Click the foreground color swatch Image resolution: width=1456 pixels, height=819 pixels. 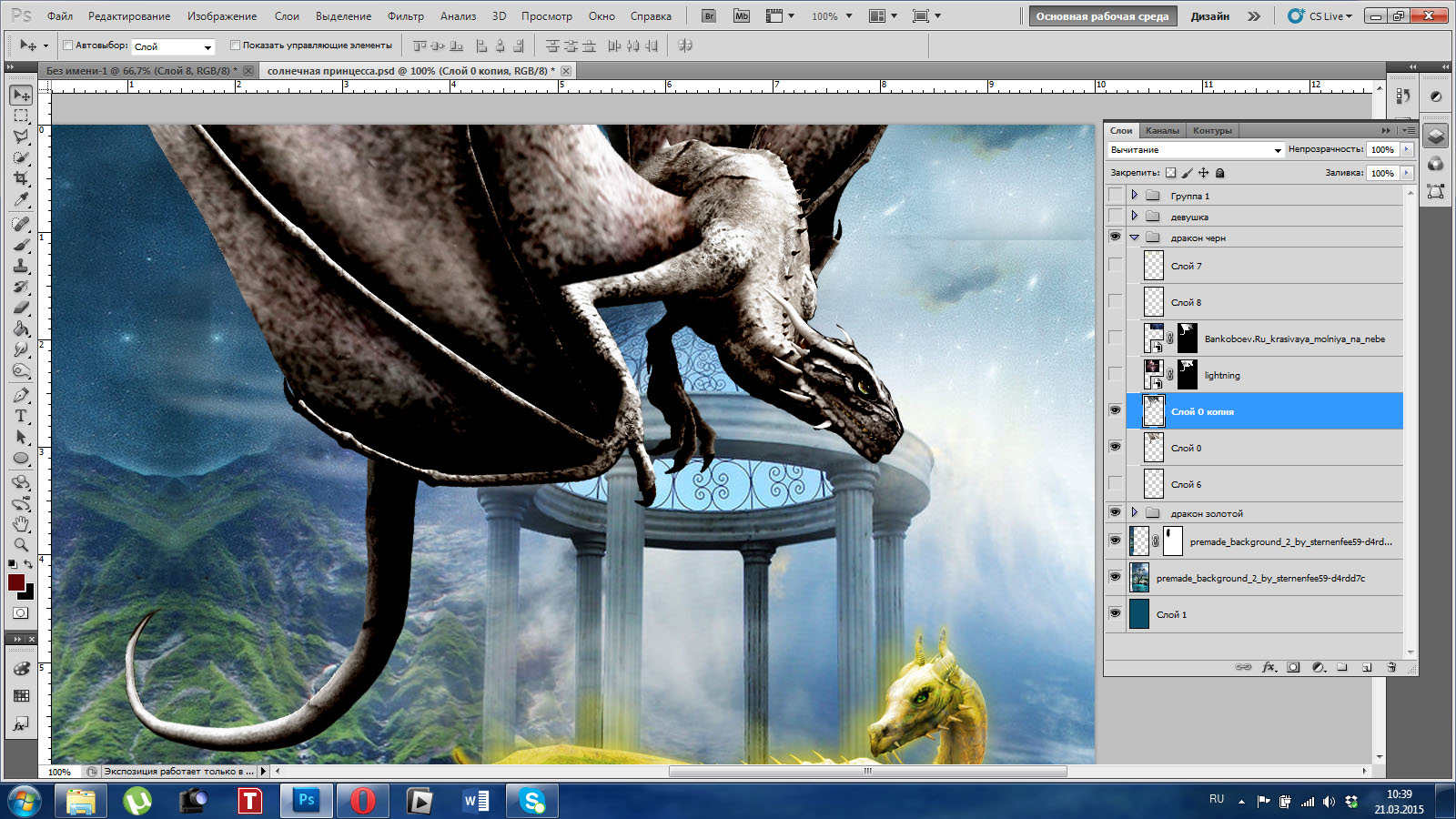(15, 582)
